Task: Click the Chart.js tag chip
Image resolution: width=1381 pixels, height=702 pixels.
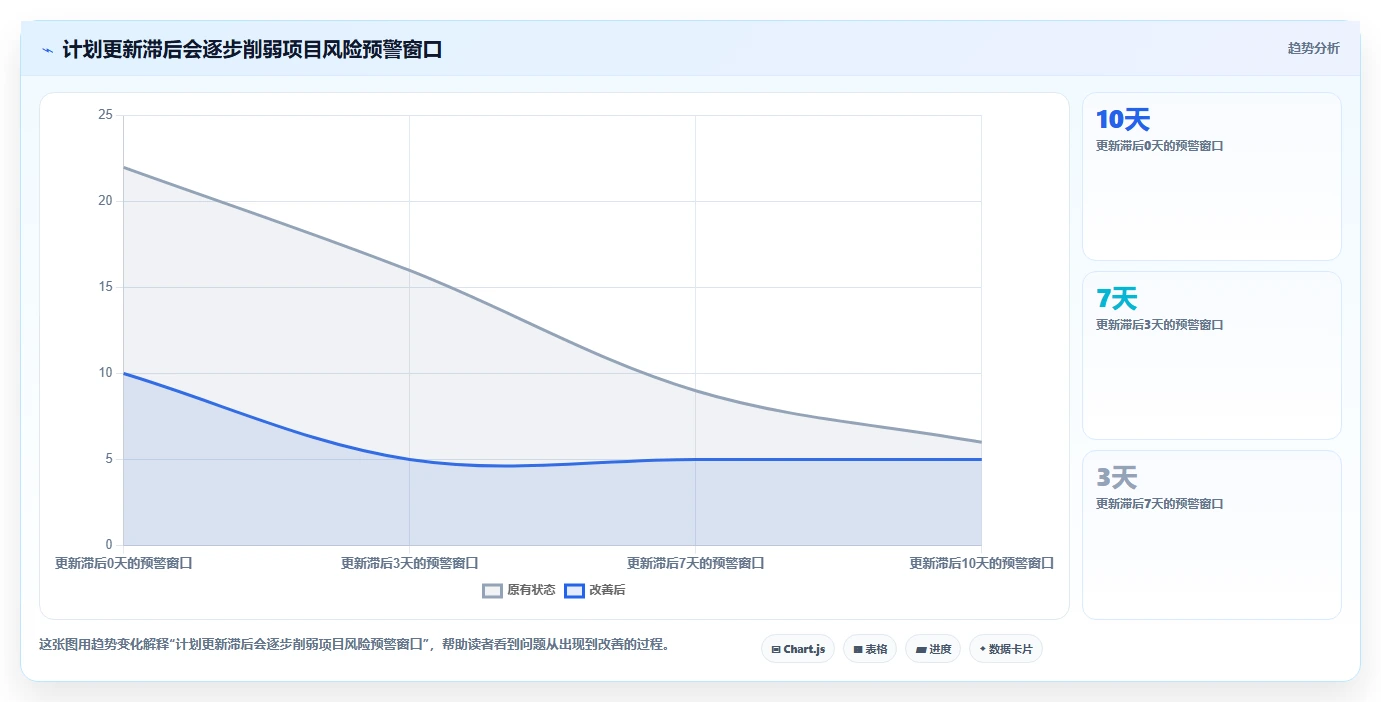Action: 798,649
